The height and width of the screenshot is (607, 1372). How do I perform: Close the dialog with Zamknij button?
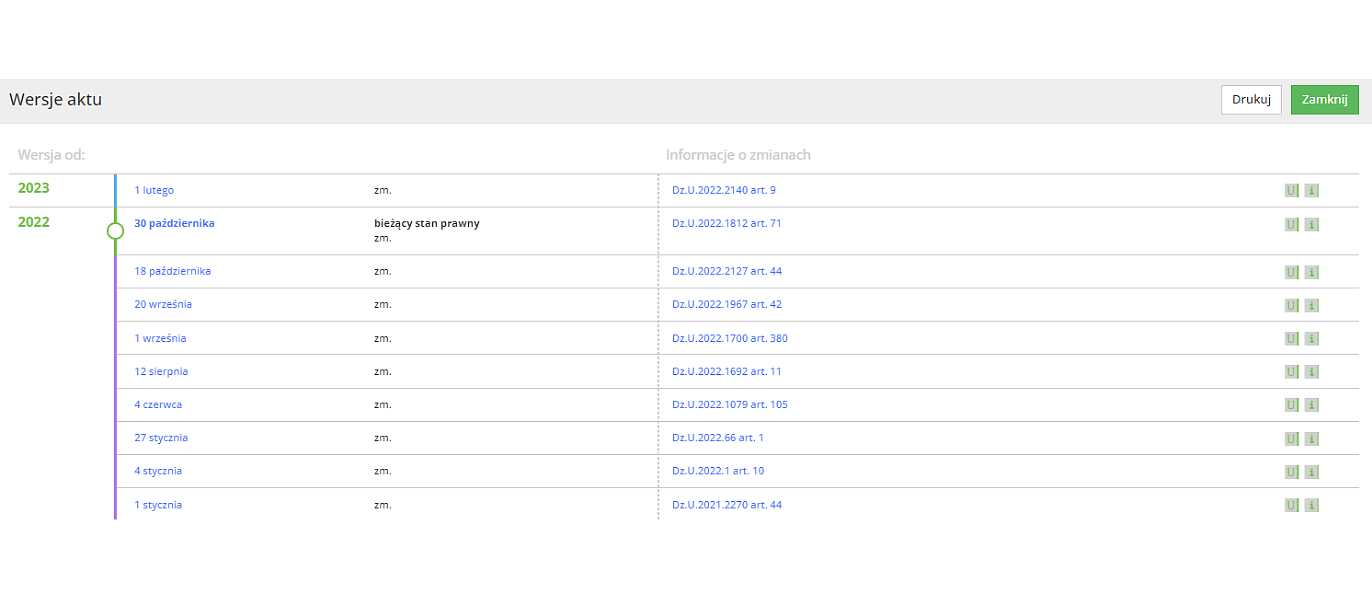[1324, 100]
